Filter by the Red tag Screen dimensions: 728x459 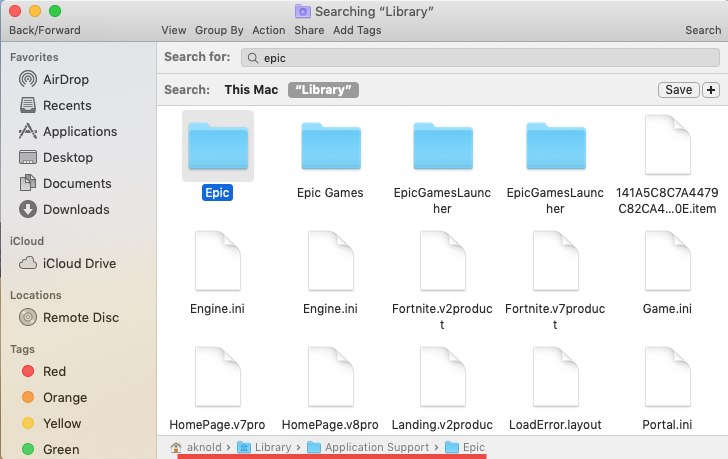[x=44, y=371]
